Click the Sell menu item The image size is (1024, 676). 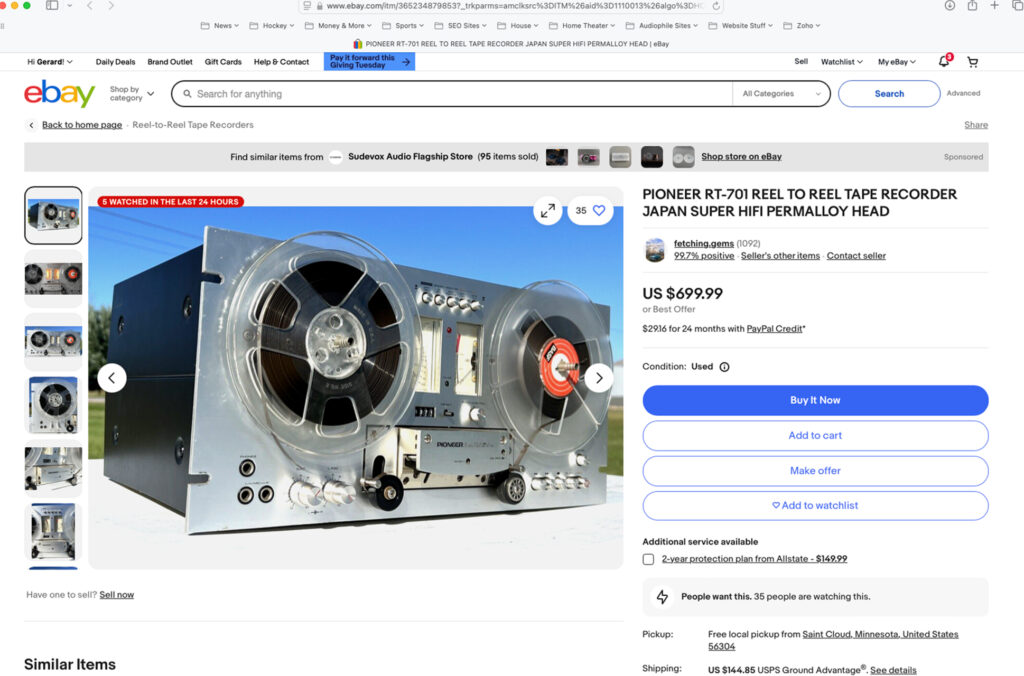[801, 61]
